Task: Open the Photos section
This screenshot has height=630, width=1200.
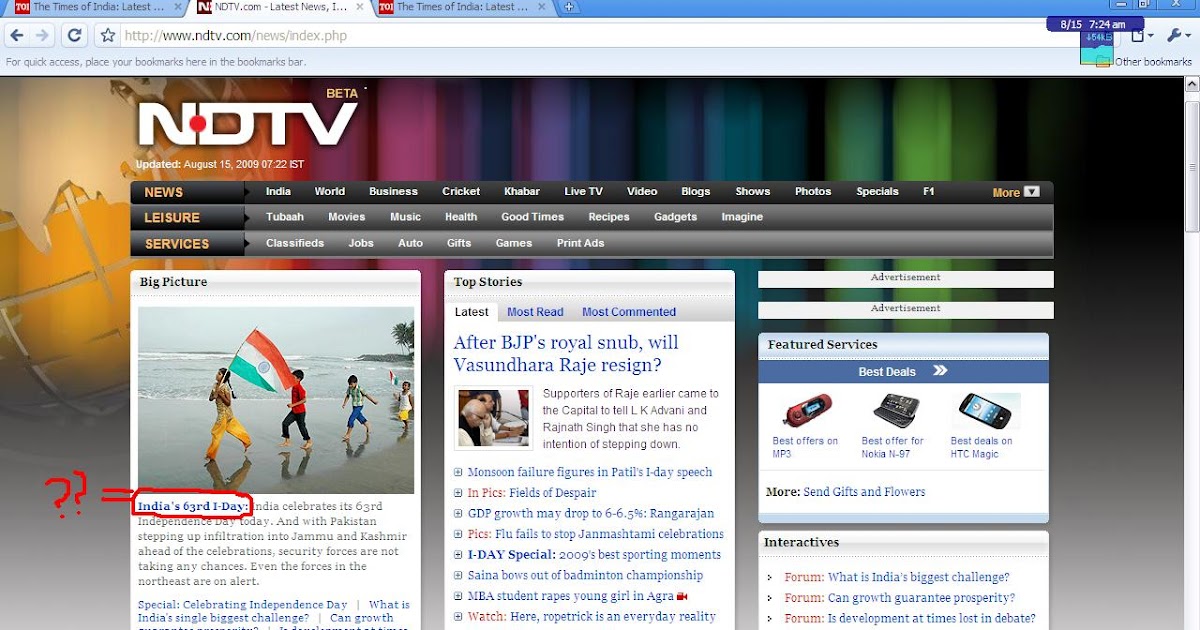Action: point(813,192)
